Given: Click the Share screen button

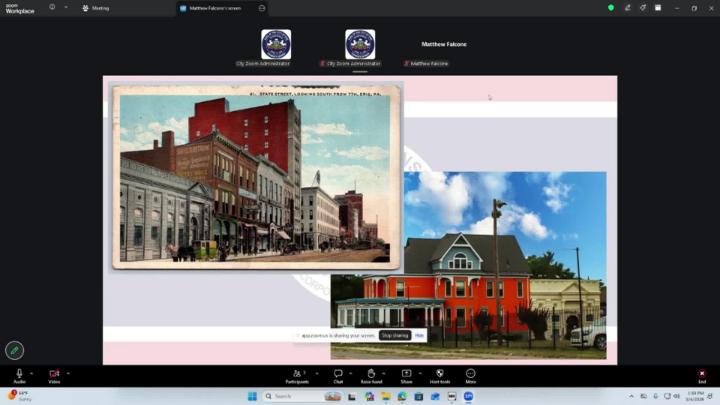Looking at the screenshot, I should click(x=406, y=376).
